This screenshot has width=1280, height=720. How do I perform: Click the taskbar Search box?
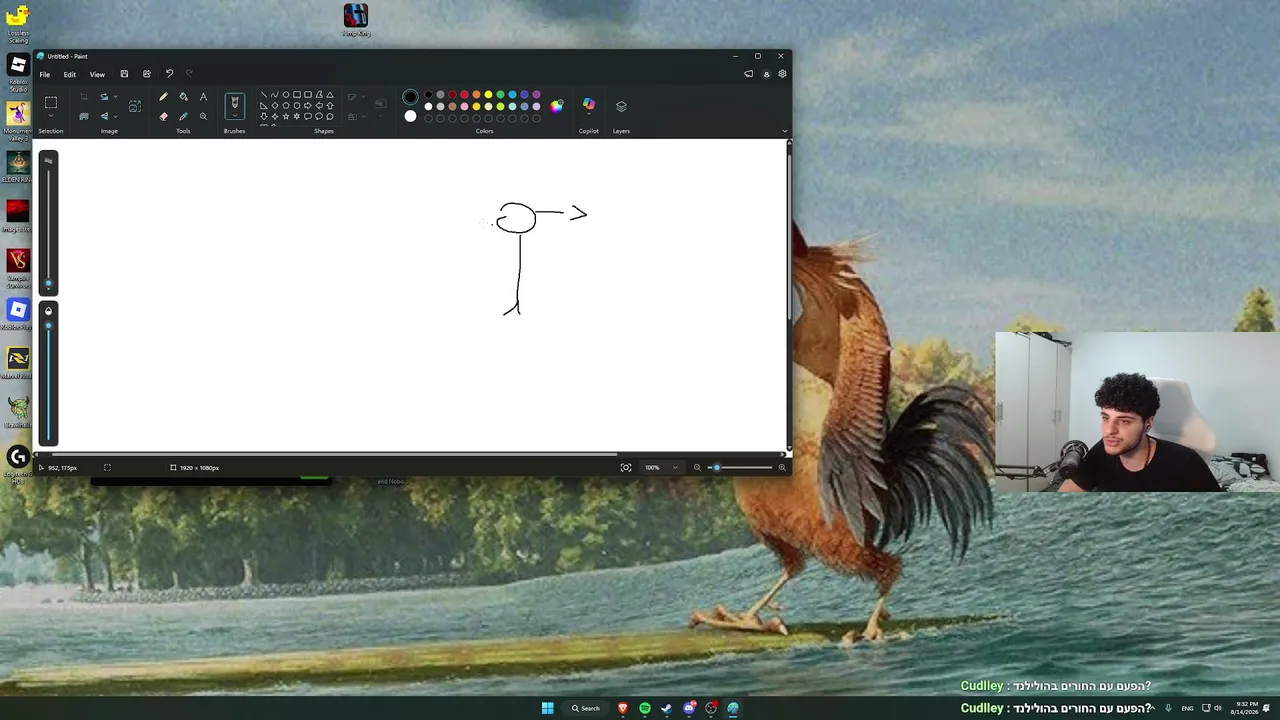point(586,708)
